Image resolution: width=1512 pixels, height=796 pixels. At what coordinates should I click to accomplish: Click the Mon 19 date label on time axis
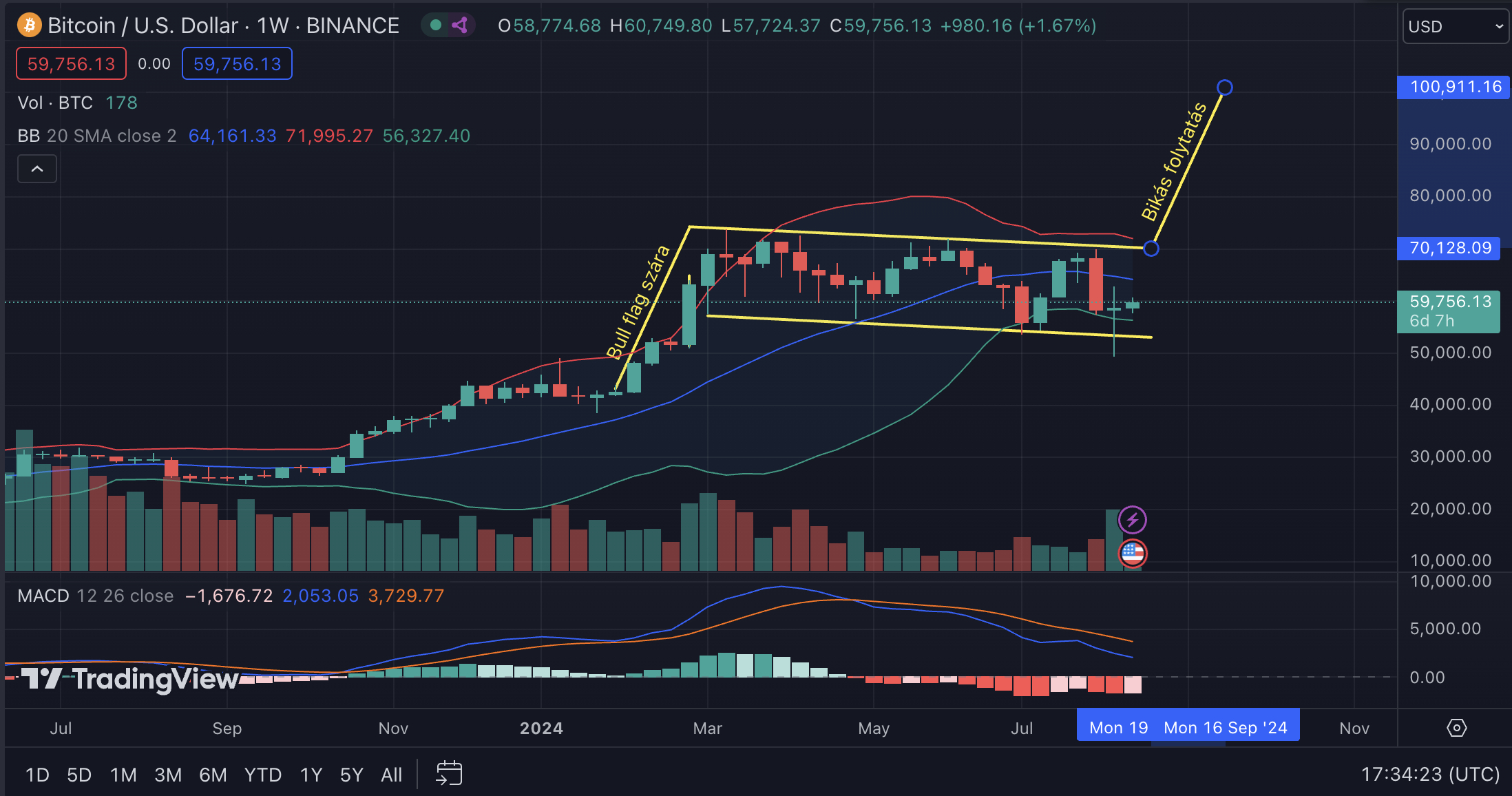tap(1119, 728)
